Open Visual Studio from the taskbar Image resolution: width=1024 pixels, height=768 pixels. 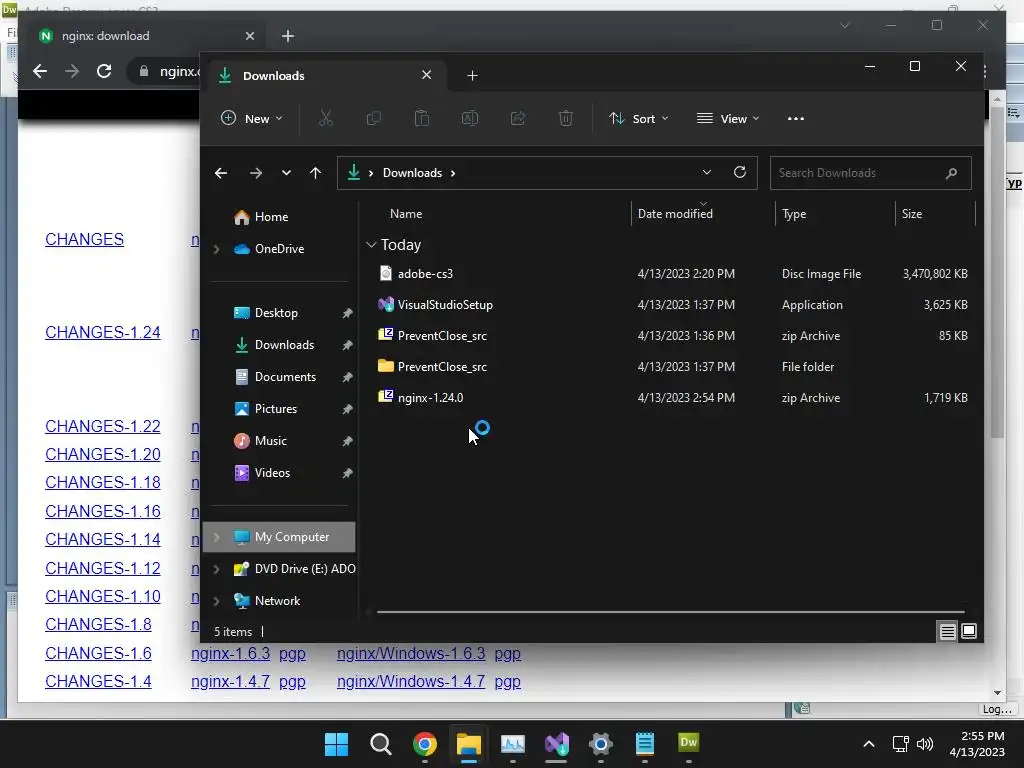pos(556,744)
